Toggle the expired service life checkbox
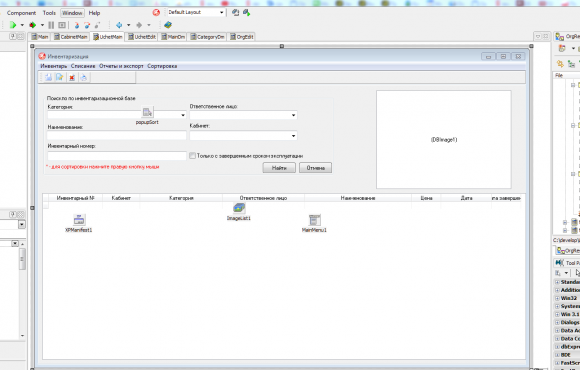The height and width of the screenshot is (370, 580). pos(192,156)
